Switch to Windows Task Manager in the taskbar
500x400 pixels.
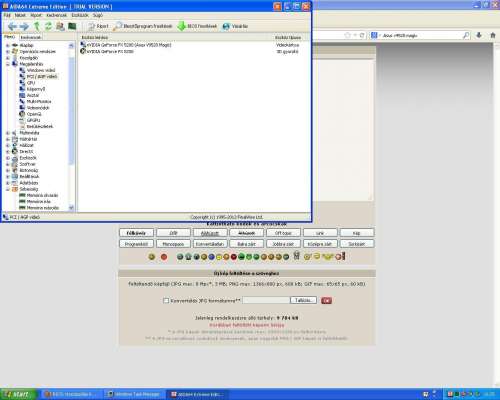pos(135,394)
